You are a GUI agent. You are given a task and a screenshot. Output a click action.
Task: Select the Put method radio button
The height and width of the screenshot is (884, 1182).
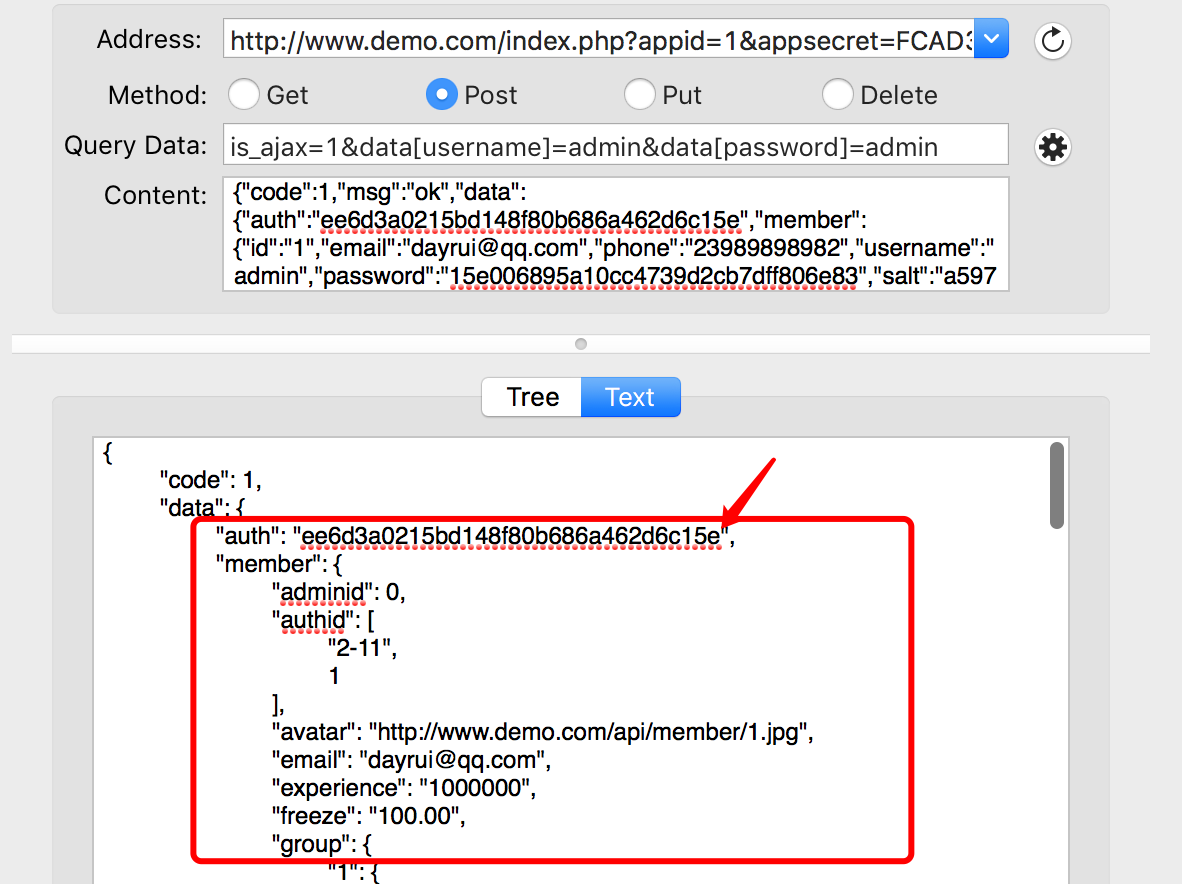[639, 95]
